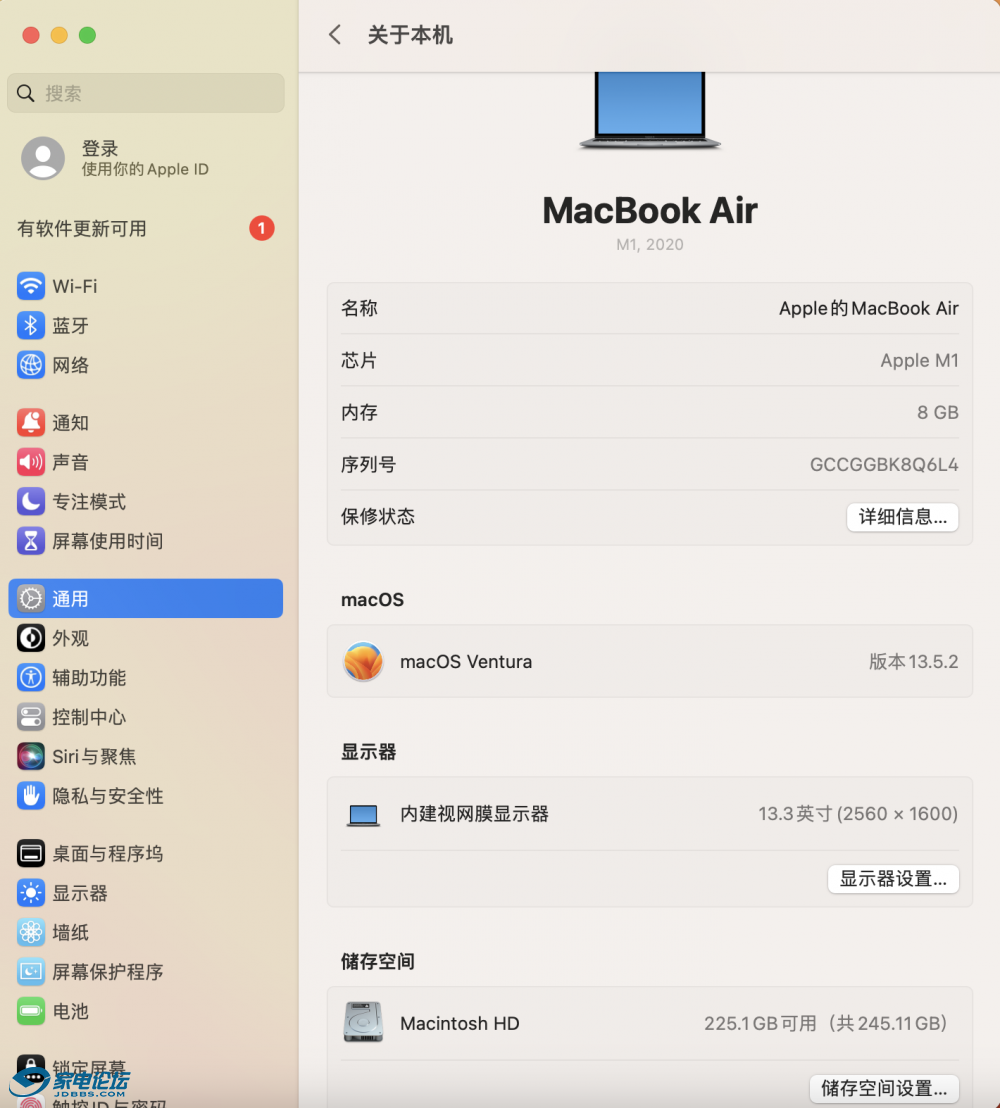Click chip value Apple M1
This screenshot has width=1000, height=1108.
[919, 361]
